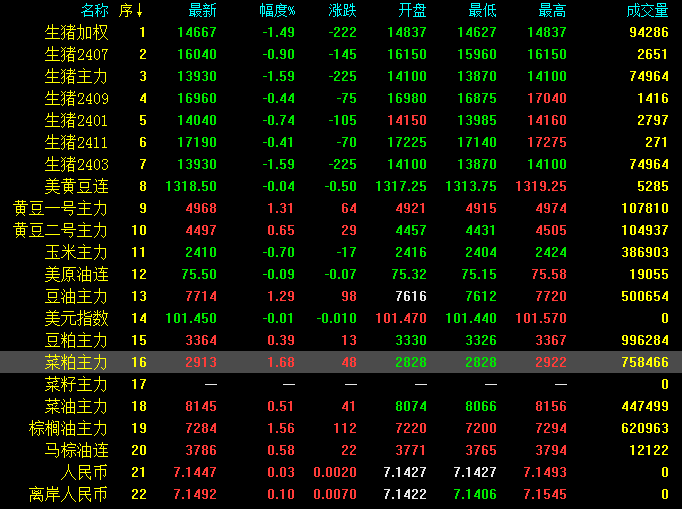Select the 玉米主力 row name

tap(77, 252)
